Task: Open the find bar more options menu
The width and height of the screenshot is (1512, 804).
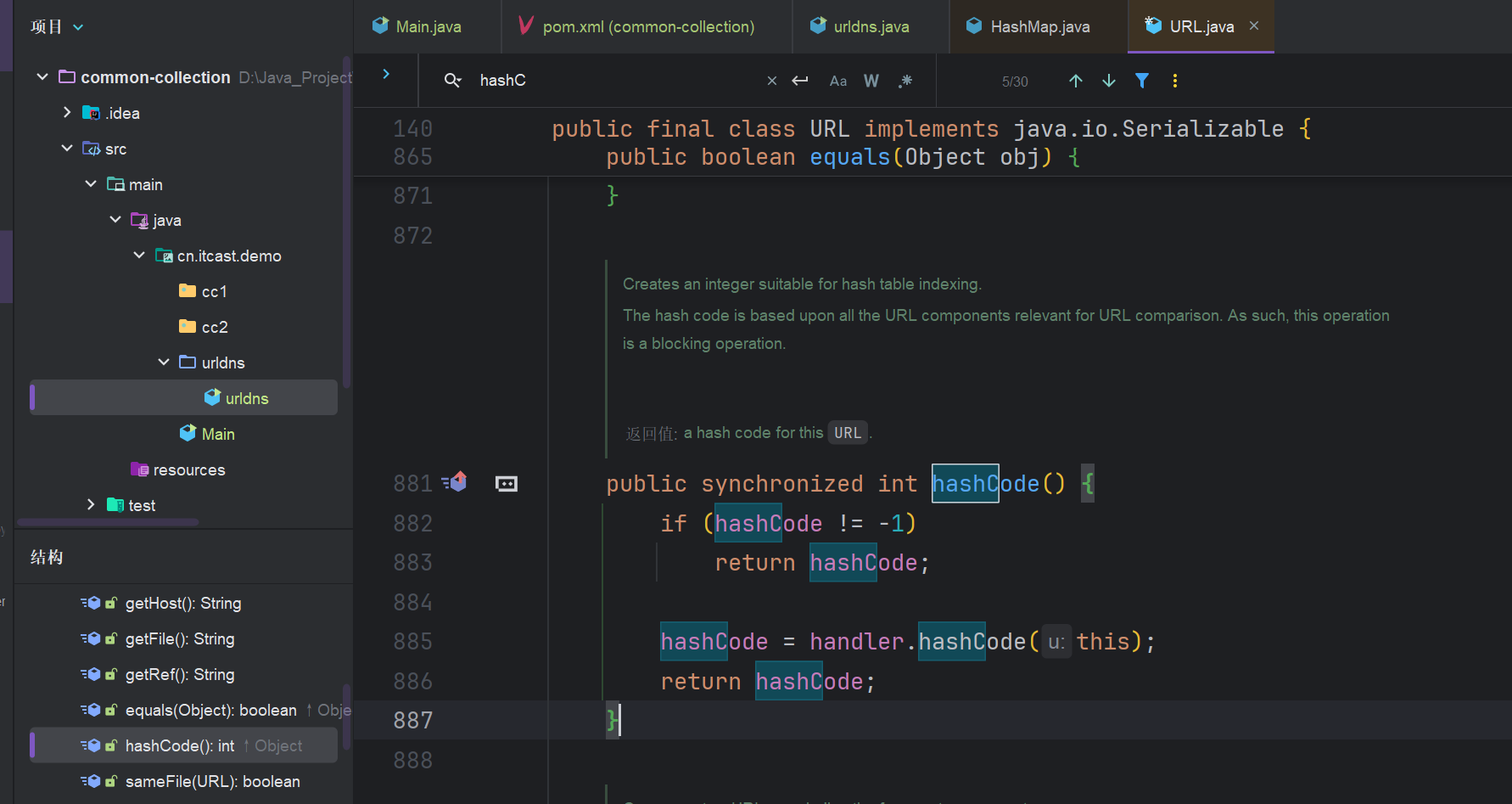Action: [1174, 81]
